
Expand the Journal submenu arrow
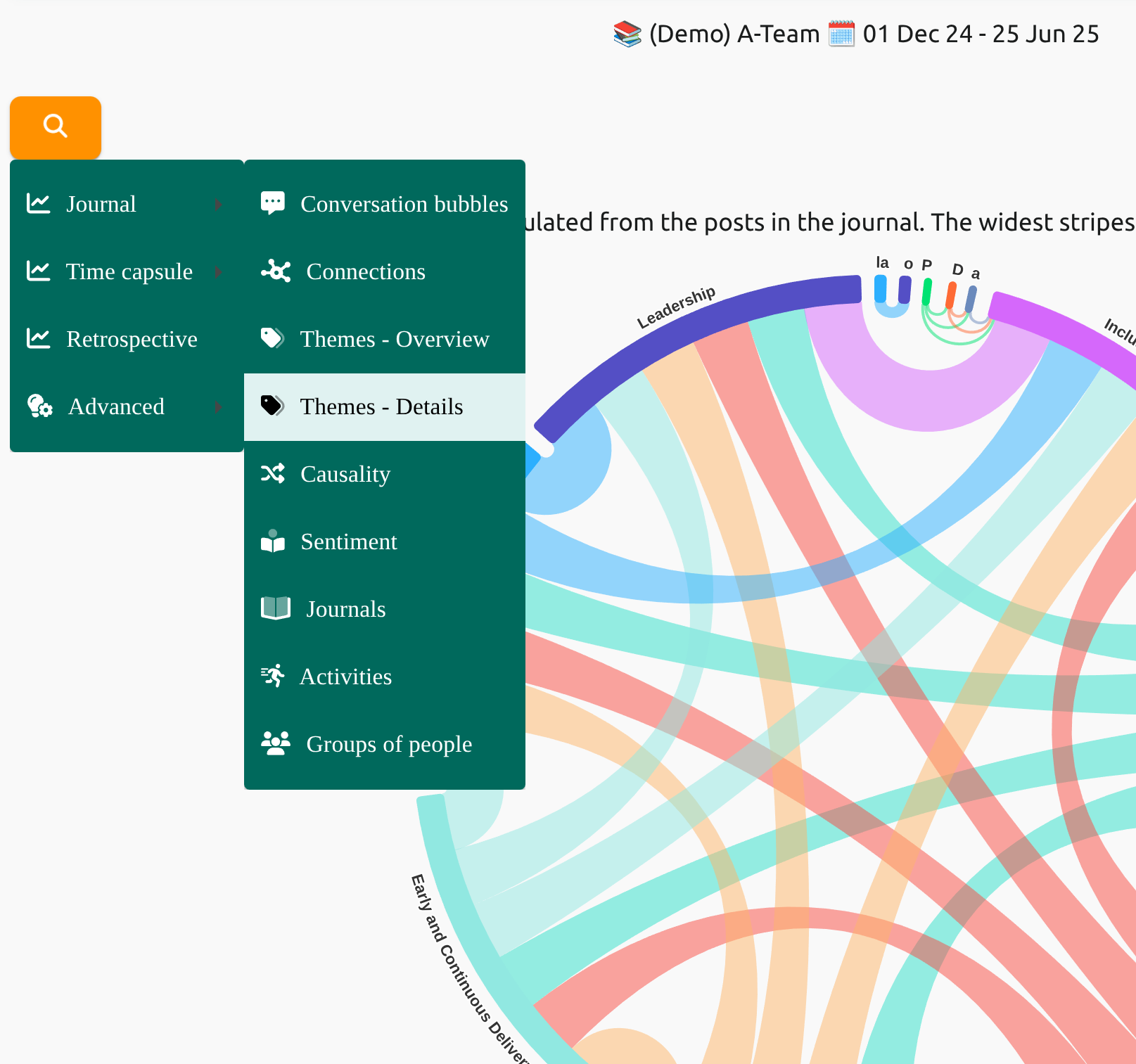coord(218,204)
